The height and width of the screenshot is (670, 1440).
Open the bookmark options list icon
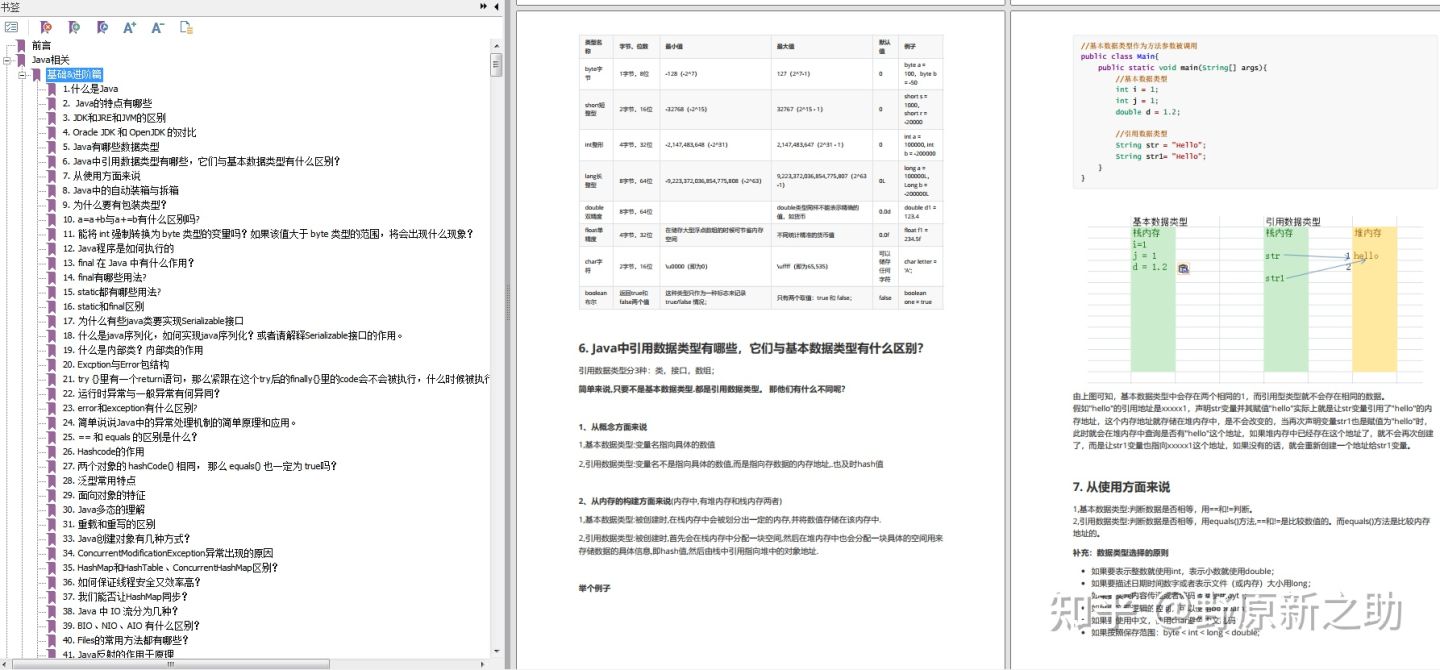coord(11,27)
